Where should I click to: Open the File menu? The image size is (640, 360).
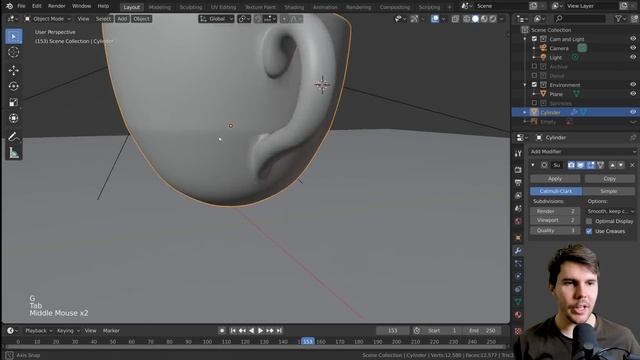[x=21, y=6]
